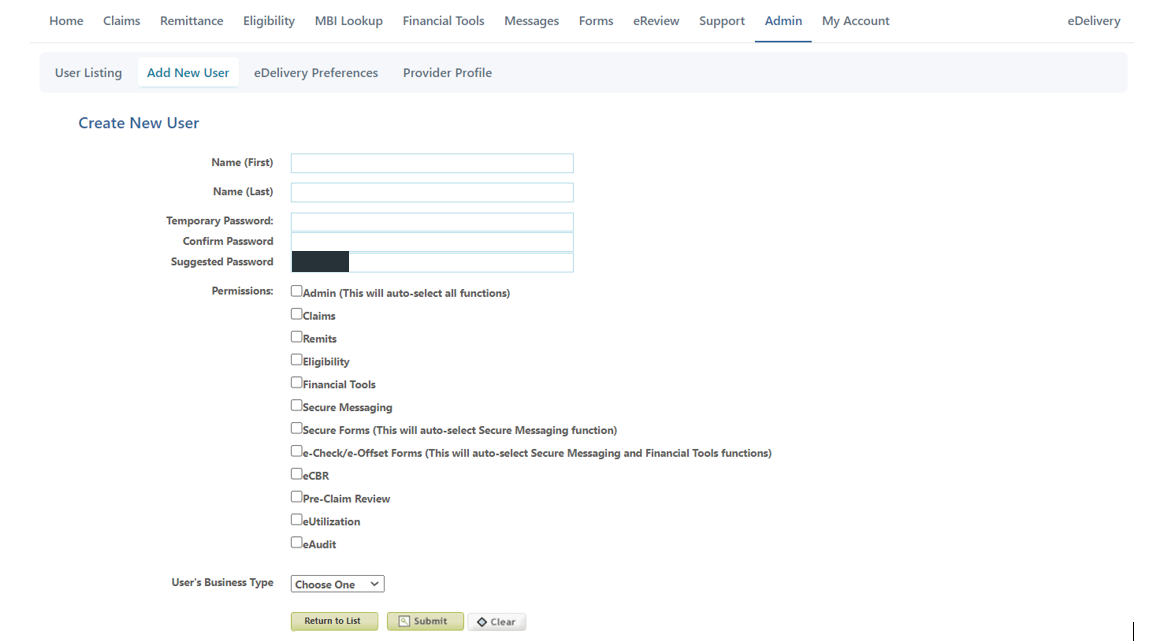1158x641 pixels.
Task: Tick the Remits checkbox
Action: point(296,337)
